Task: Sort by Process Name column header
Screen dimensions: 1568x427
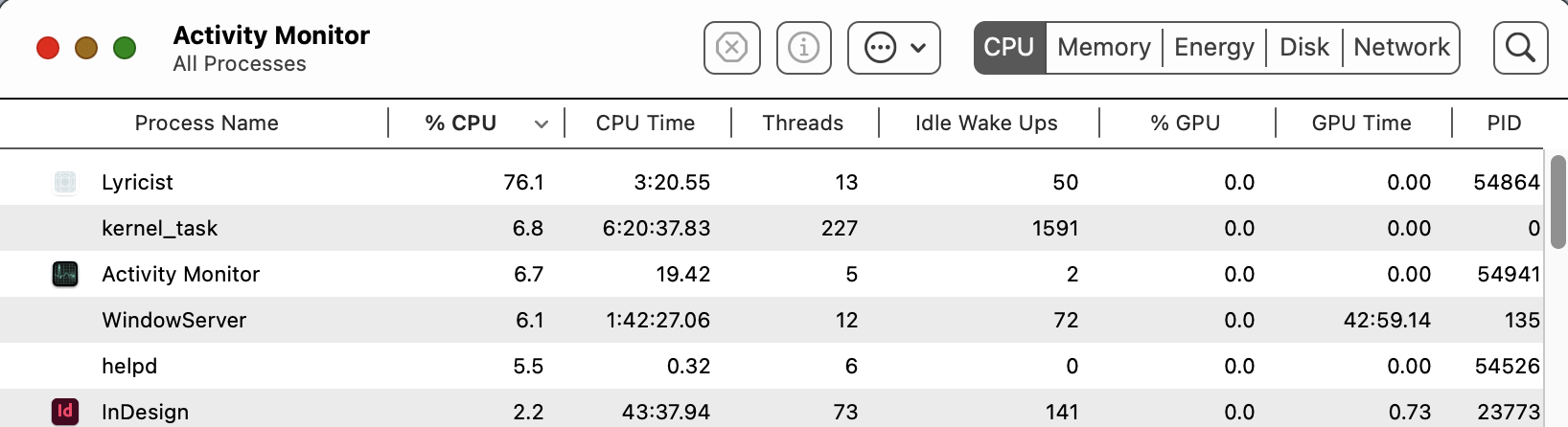Action: point(206,124)
